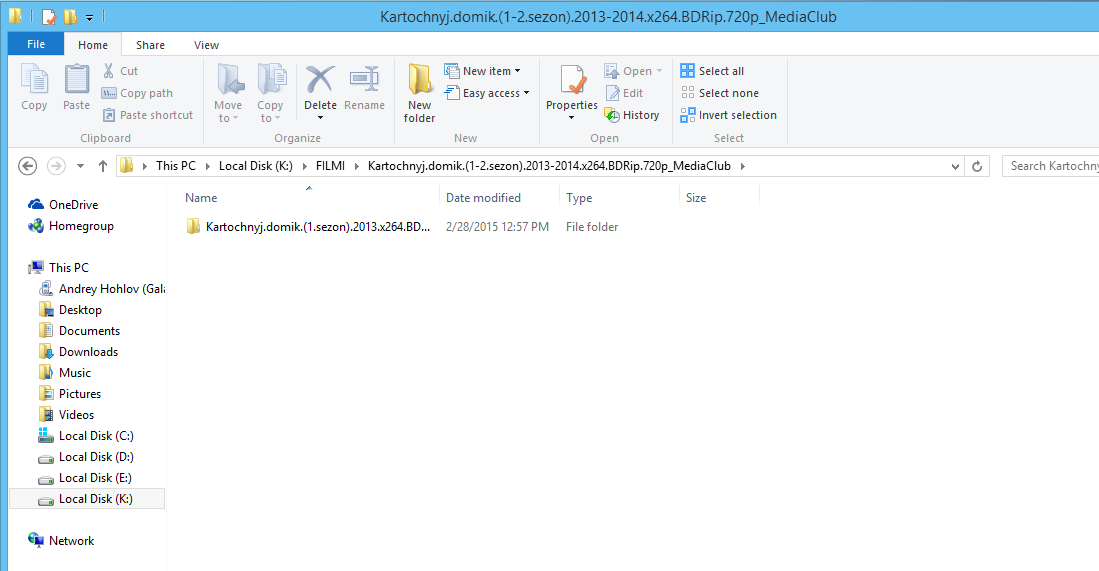Open recent locations dropdown arrow
The image size is (1099, 571).
pos(81,166)
